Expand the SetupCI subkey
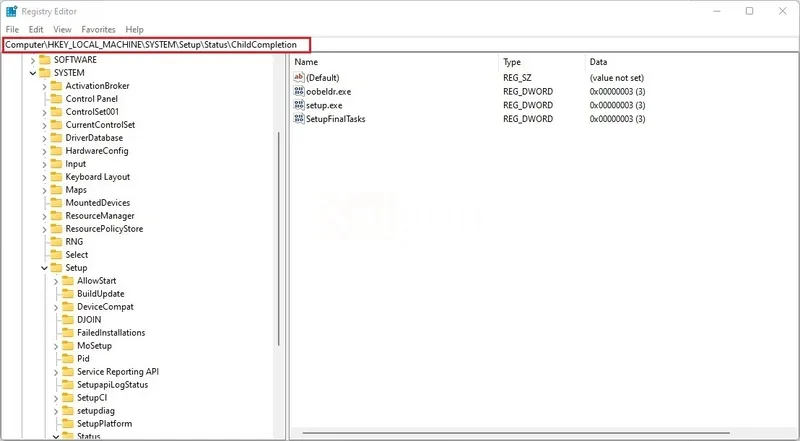Screen dimensions: 800x441 click(x=56, y=398)
